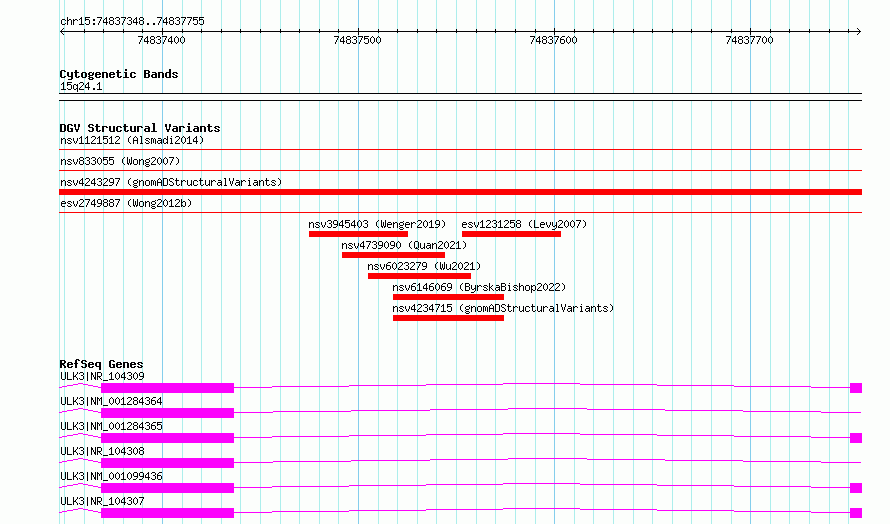Click the nsv1121512 (Alsmadi2014) variant label
Image resolution: width=890 pixels, height=524 pixels.
pos(132,140)
